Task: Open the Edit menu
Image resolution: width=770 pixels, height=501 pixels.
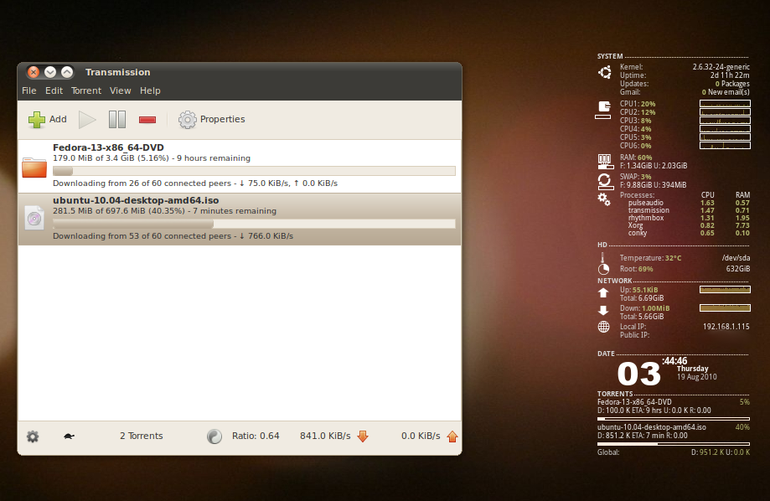Action: click(x=54, y=91)
